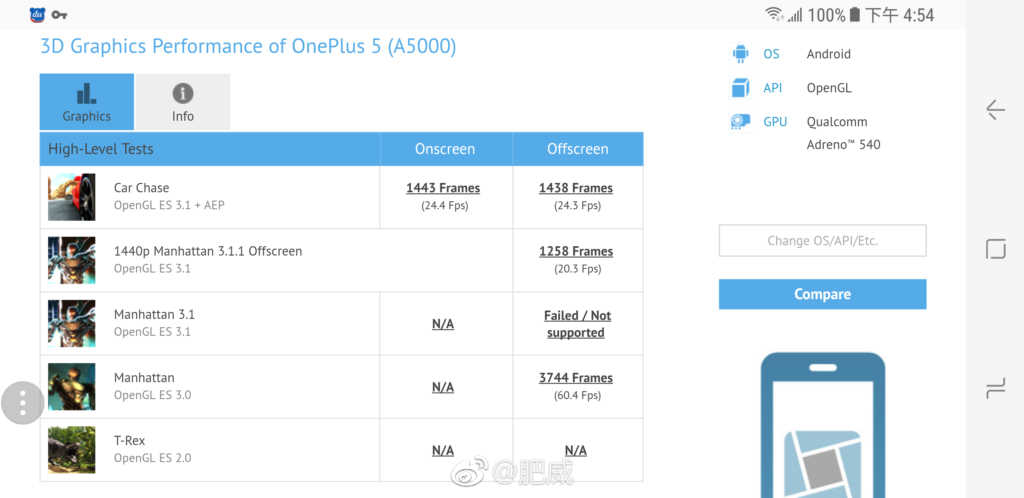Click the status bar clock 下午 4:54
Image resolution: width=1024 pixels, height=498 pixels.
click(x=900, y=15)
